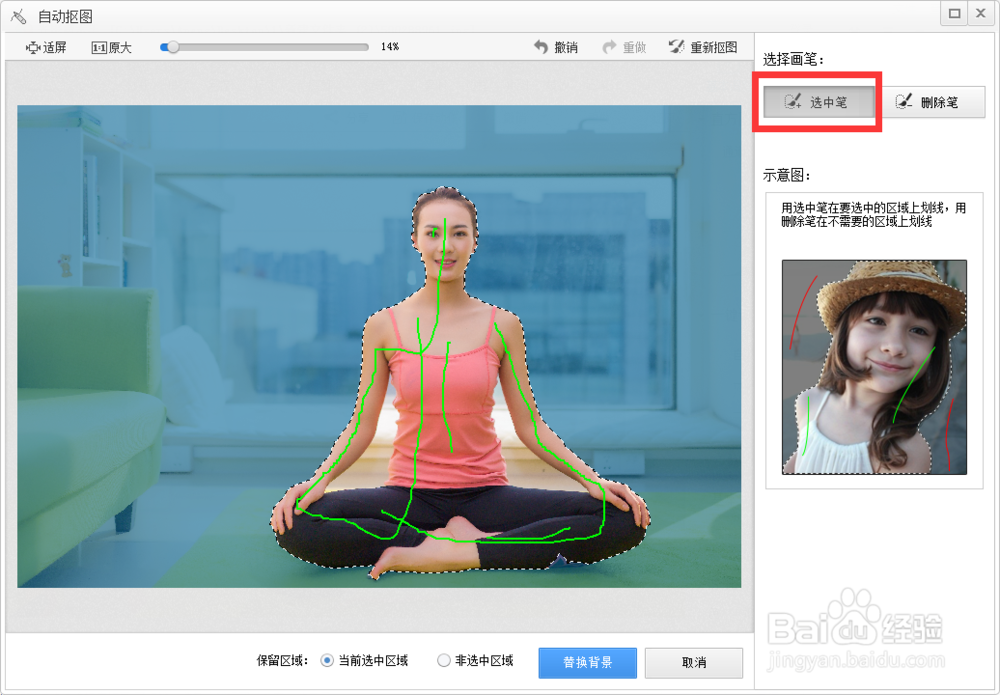Screen dimensions: 1000x695
Task: Click the 14% zoom percentage text
Action: tap(390, 47)
